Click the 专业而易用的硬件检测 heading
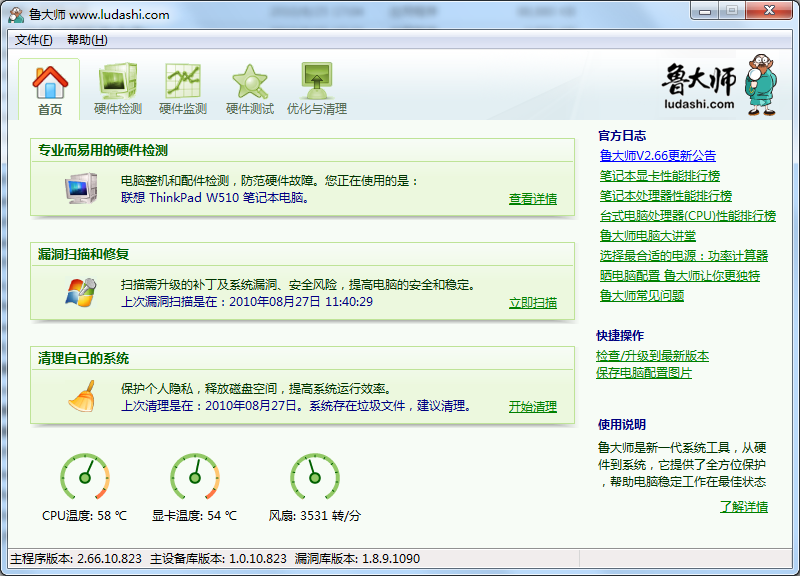The width and height of the screenshot is (800, 576). click(103, 151)
